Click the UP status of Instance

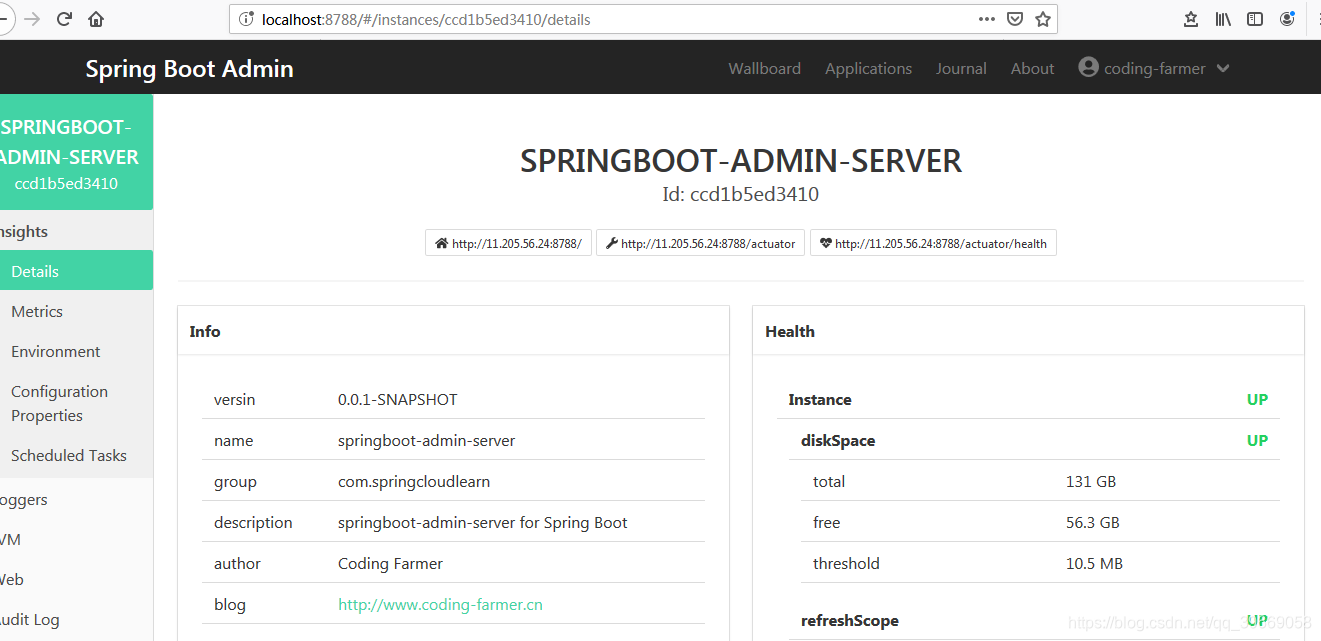tap(1257, 399)
